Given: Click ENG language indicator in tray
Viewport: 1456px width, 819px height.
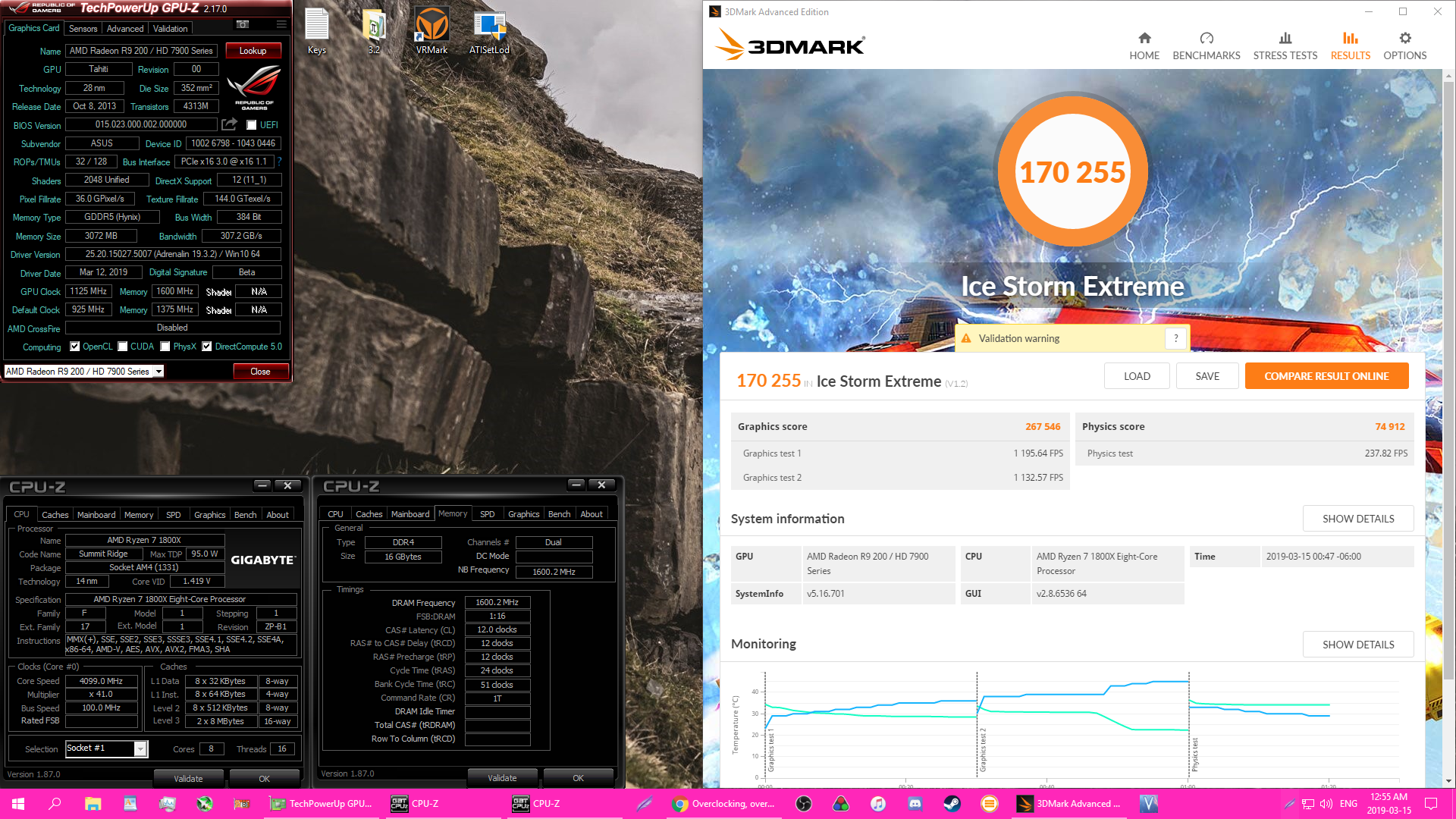Looking at the screenshot, I should [1348, 804].
